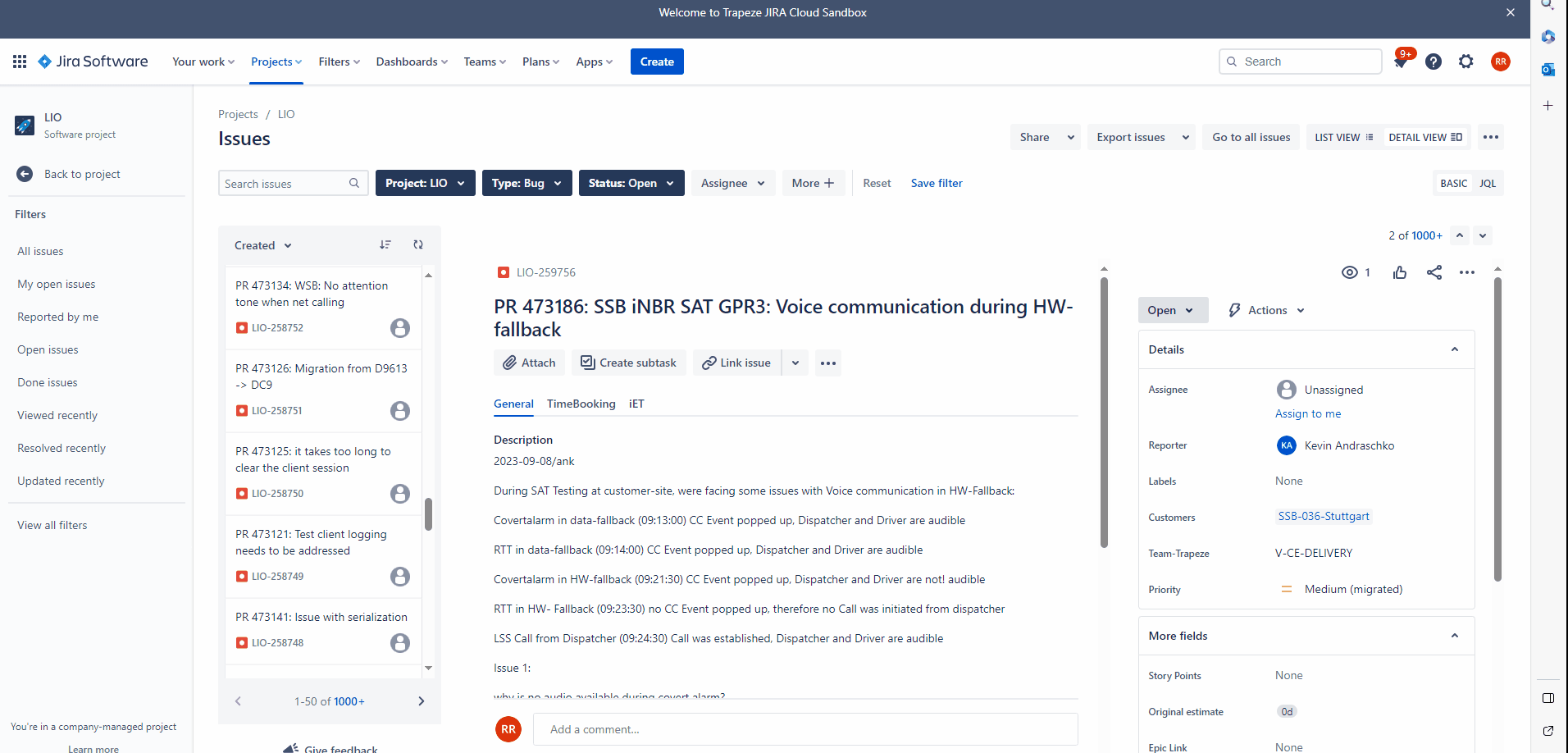Image resolution: width=1568 pixels, height=753 pixels.
Task: Vote with the thumbs up icon
Action: tap(1399, 272)
